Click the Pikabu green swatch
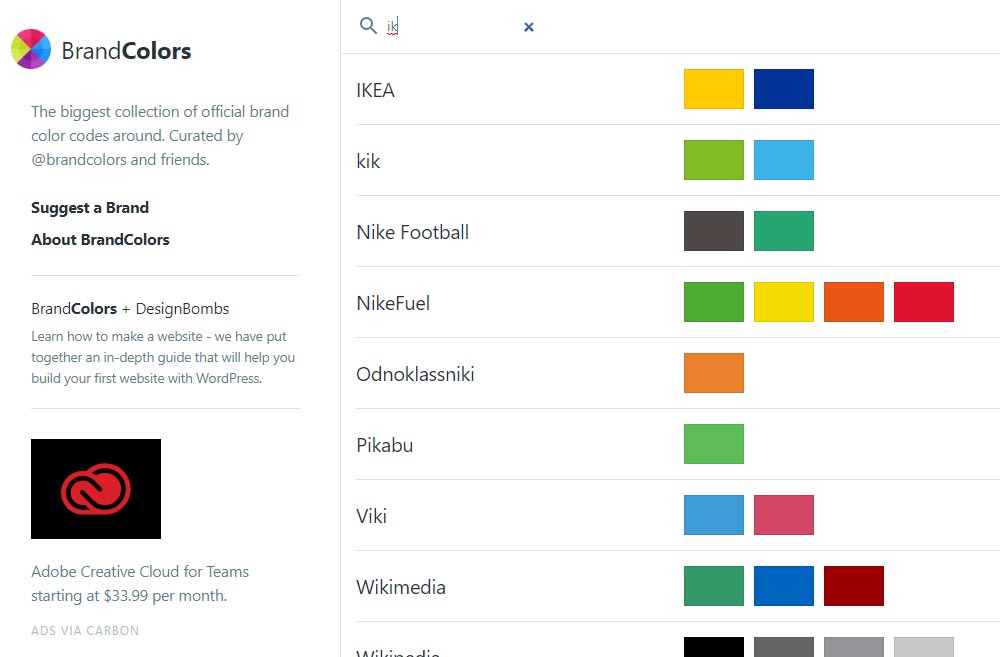This screenshot has width=1000, height=657. coord(714,444)
